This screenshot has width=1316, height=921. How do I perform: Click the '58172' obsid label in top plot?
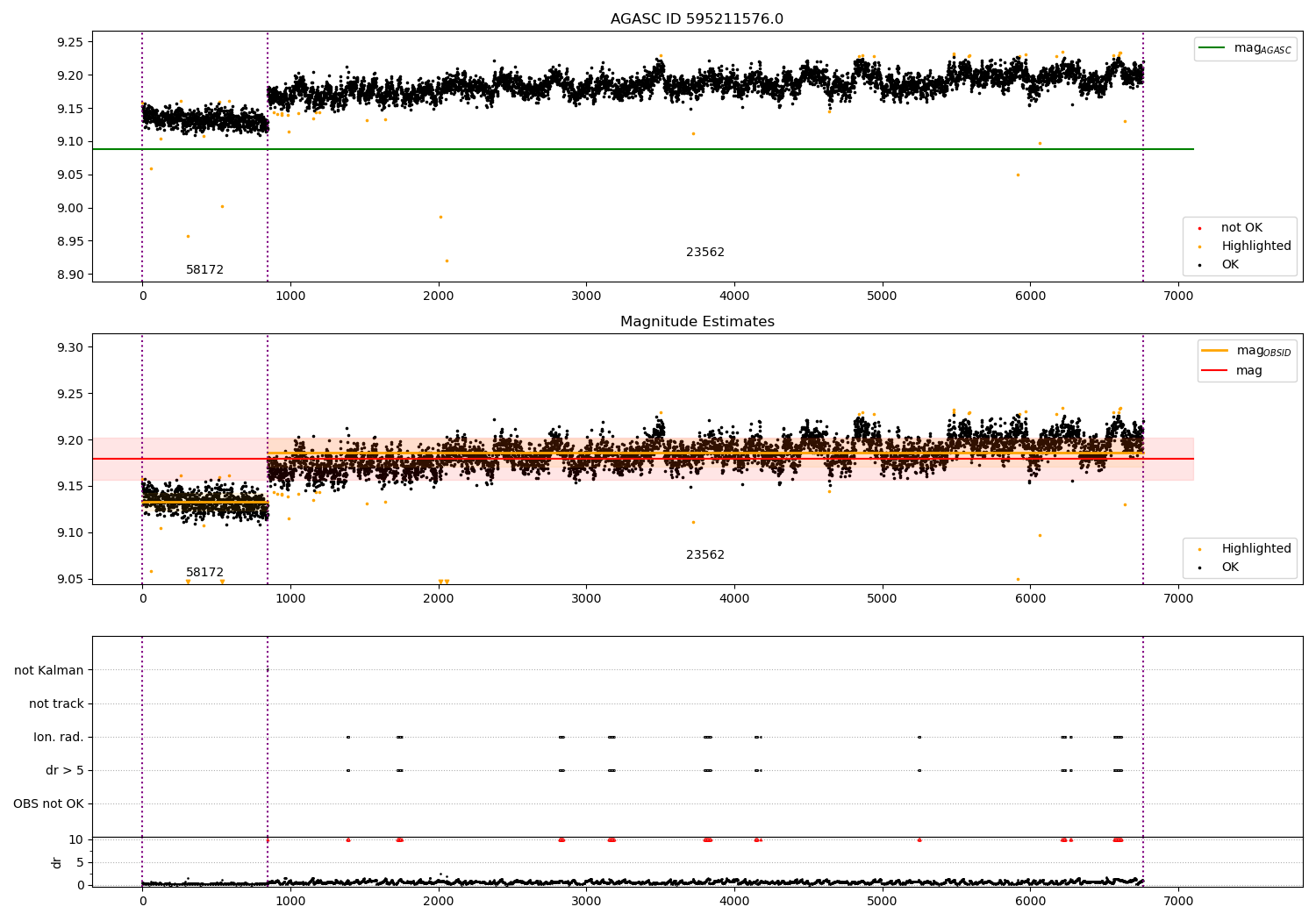(x=204, y=270)
